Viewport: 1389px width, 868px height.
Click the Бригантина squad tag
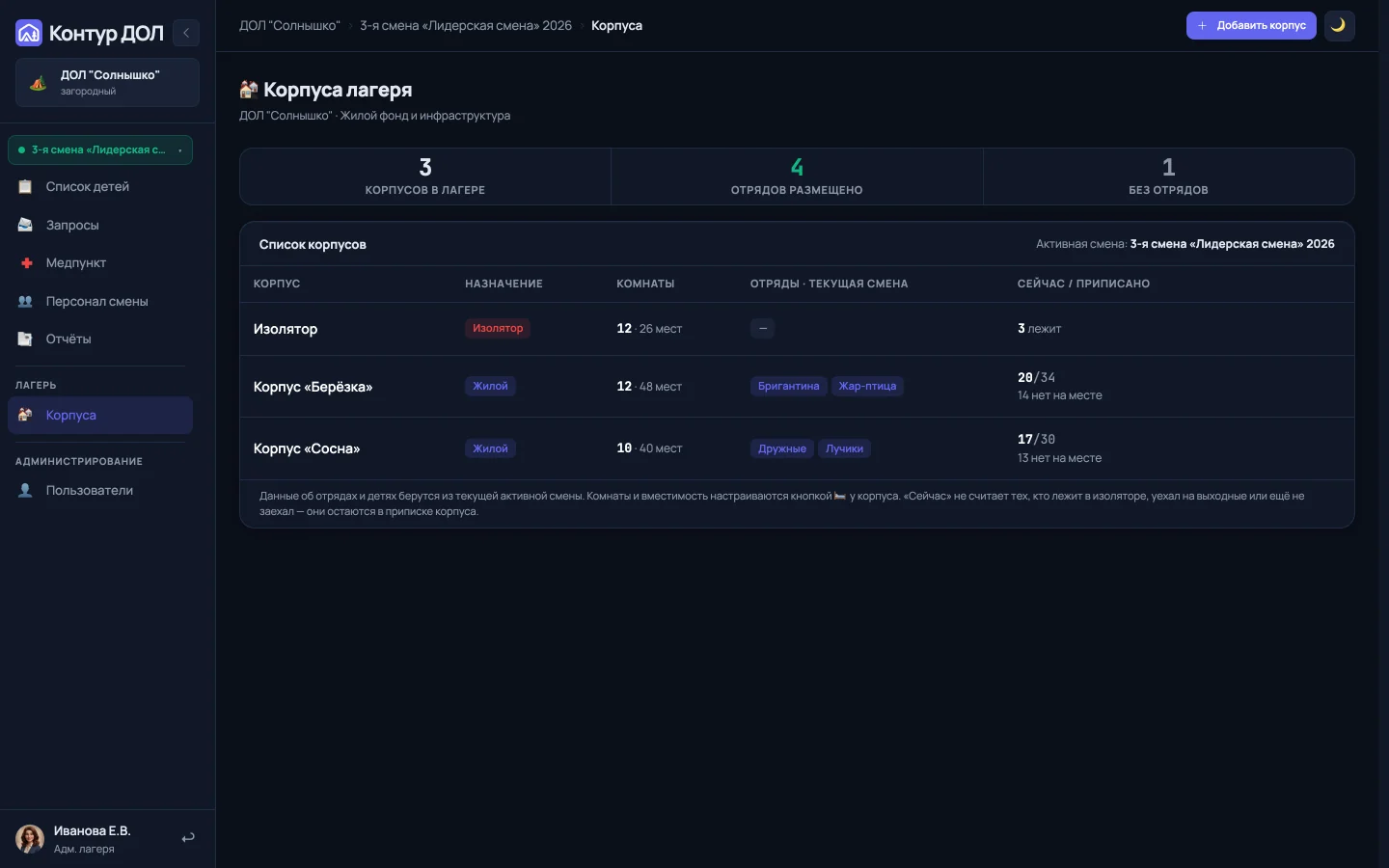click(788, 387)
